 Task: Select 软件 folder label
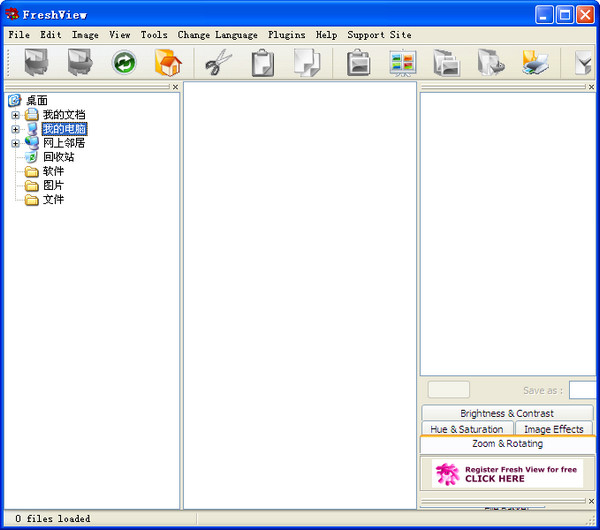(53, 171)
